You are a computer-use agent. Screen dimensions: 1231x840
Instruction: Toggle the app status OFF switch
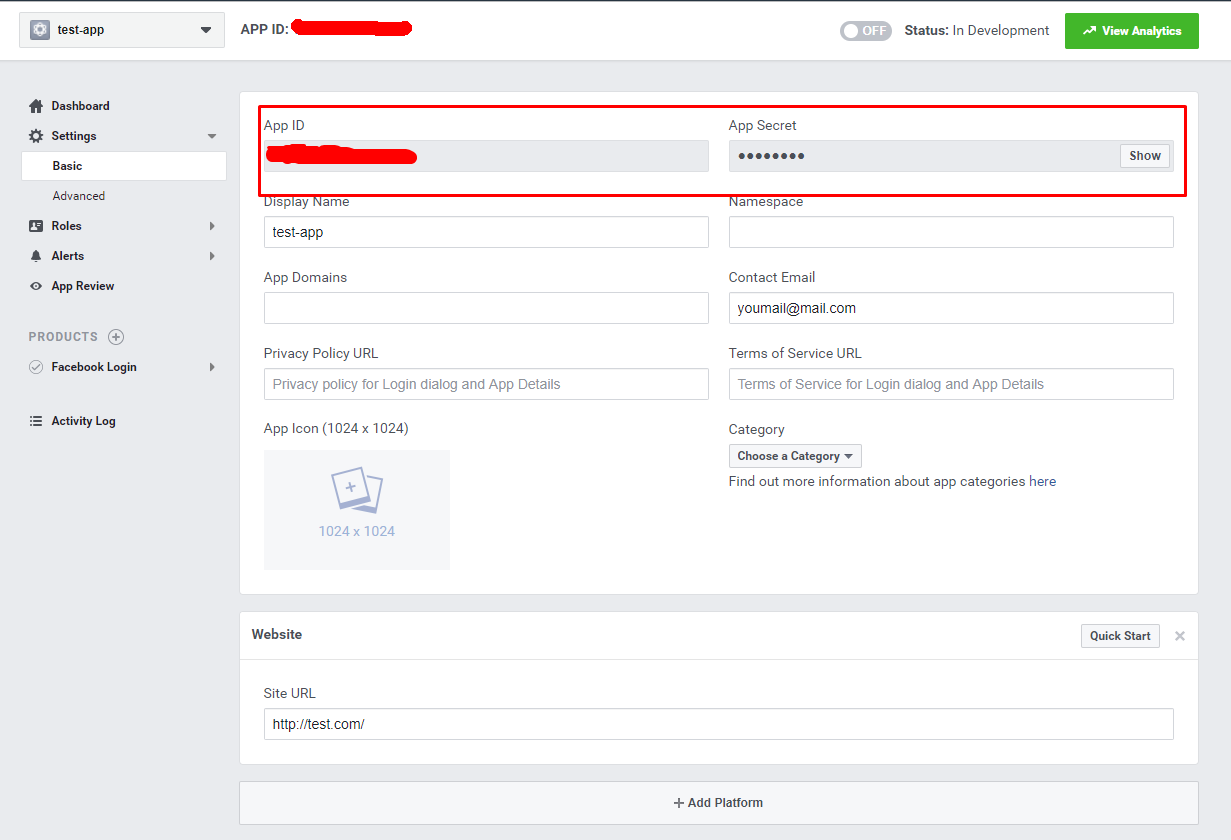click(x=866, y=31)
